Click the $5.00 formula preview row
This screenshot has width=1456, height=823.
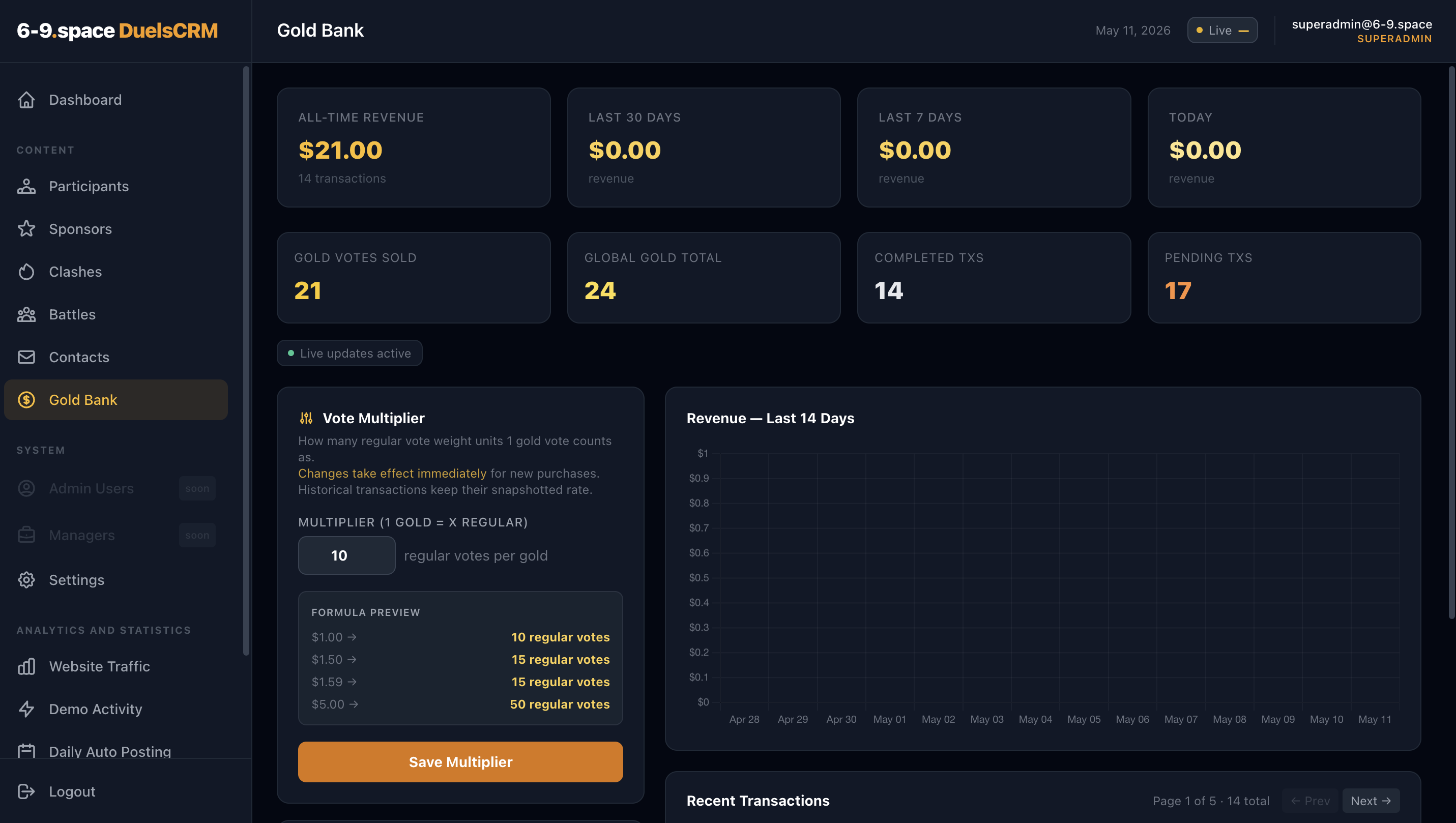pos(460,704)
